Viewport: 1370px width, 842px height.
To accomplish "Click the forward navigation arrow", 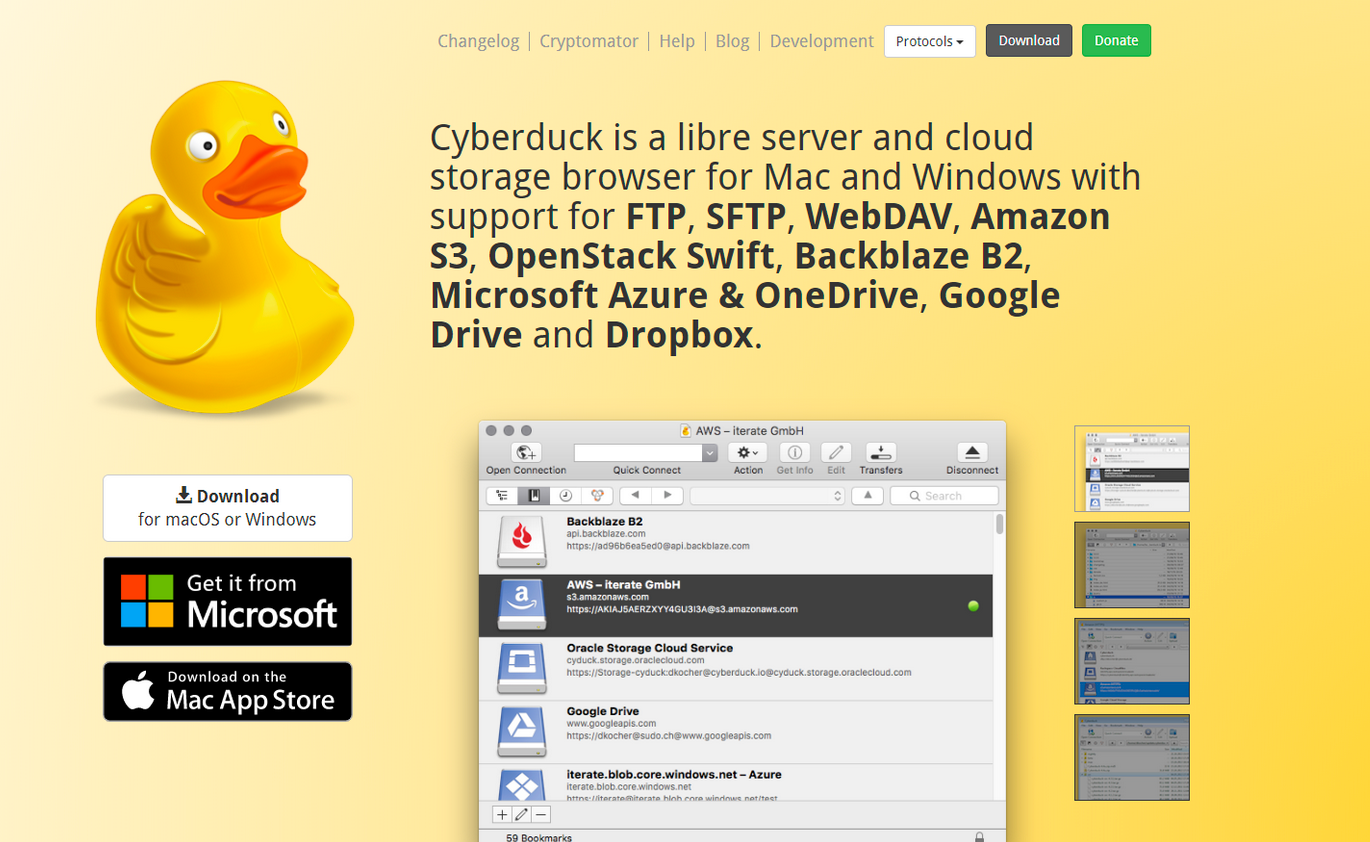I will [668, 496].
